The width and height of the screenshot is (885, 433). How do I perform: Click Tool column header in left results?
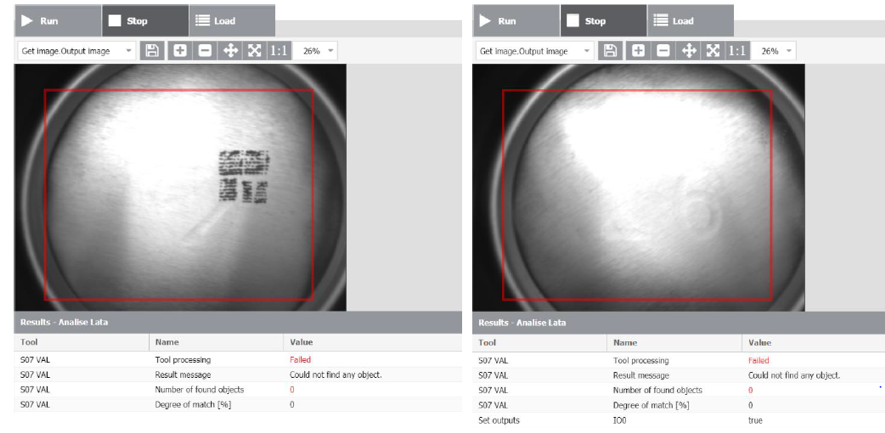click(81, 342)
